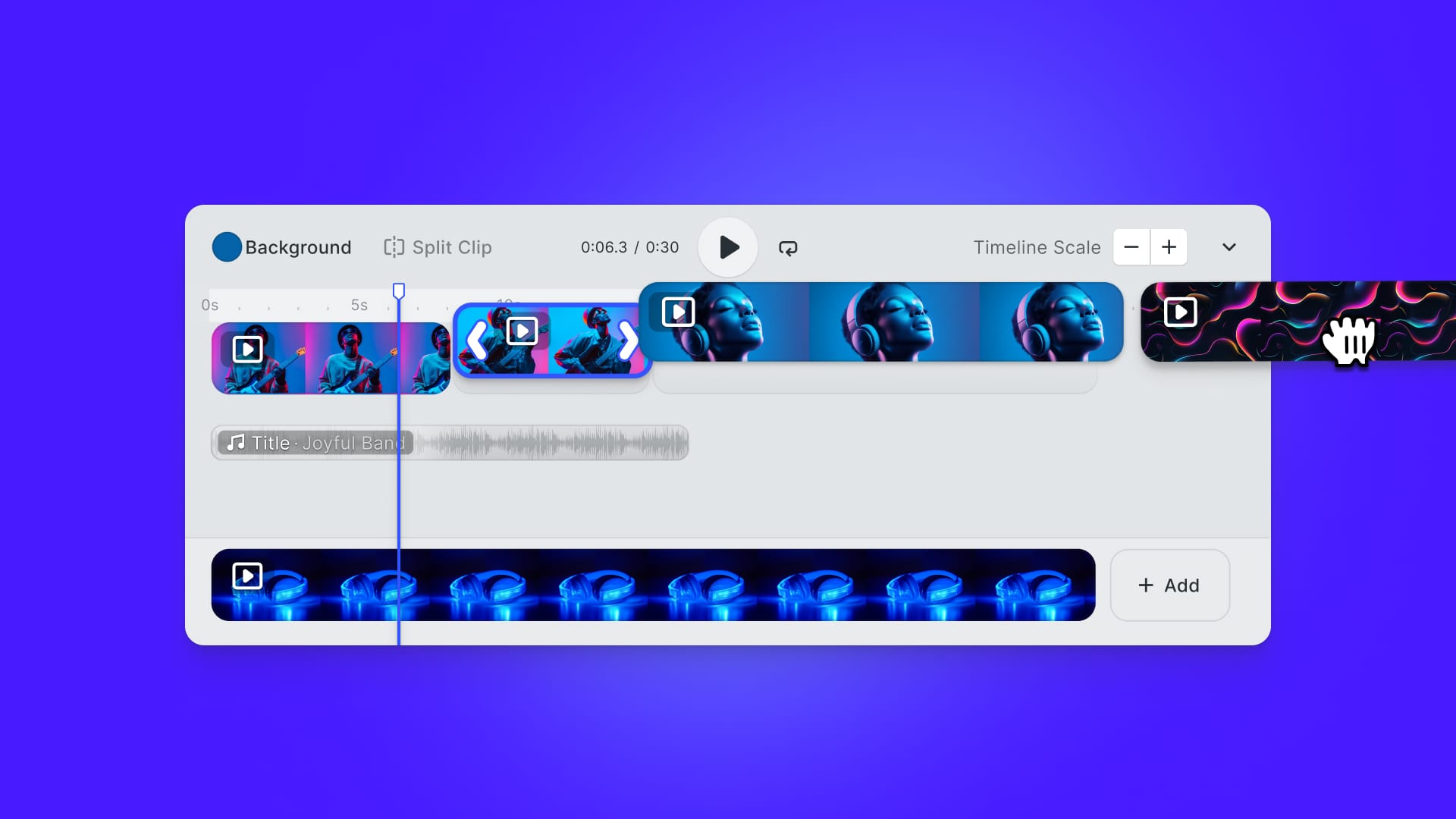Click video icon on selected guitarist clip
The width and height of the screenshot is (1456, 819).
[522, 331]
